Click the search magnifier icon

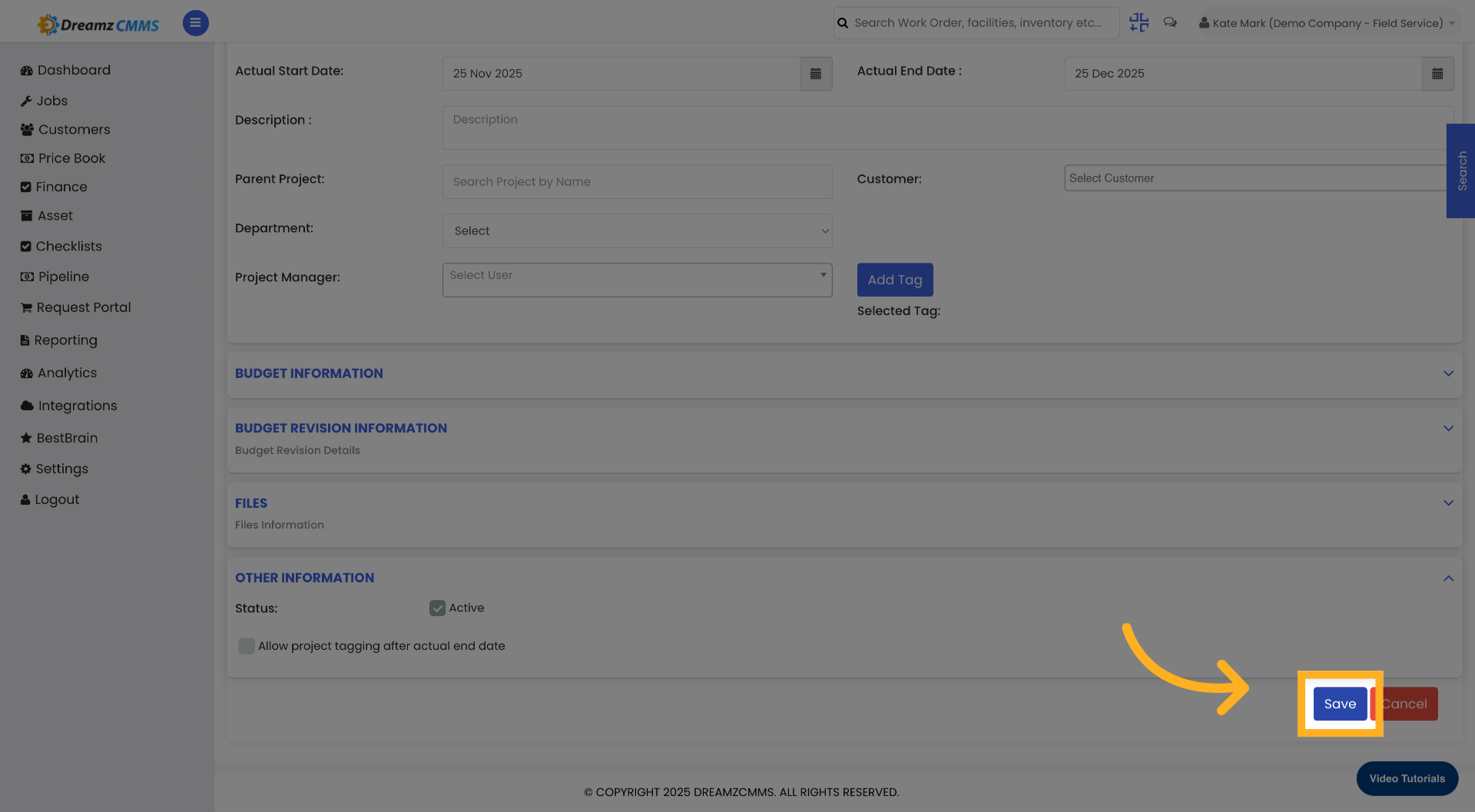click(843, 23)
